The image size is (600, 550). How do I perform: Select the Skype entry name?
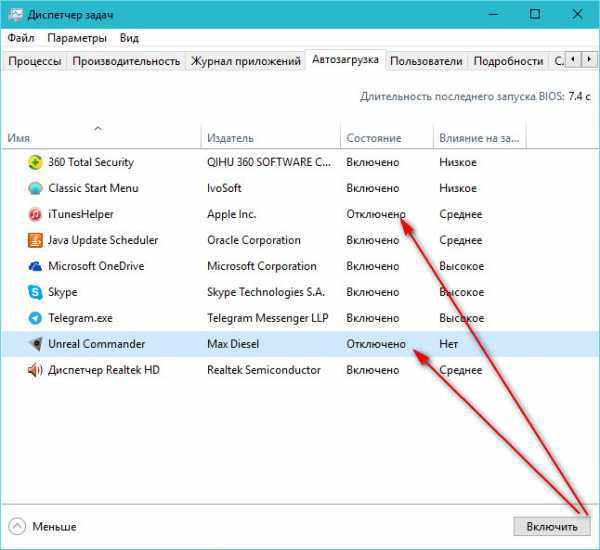click(x=63, y=292)
